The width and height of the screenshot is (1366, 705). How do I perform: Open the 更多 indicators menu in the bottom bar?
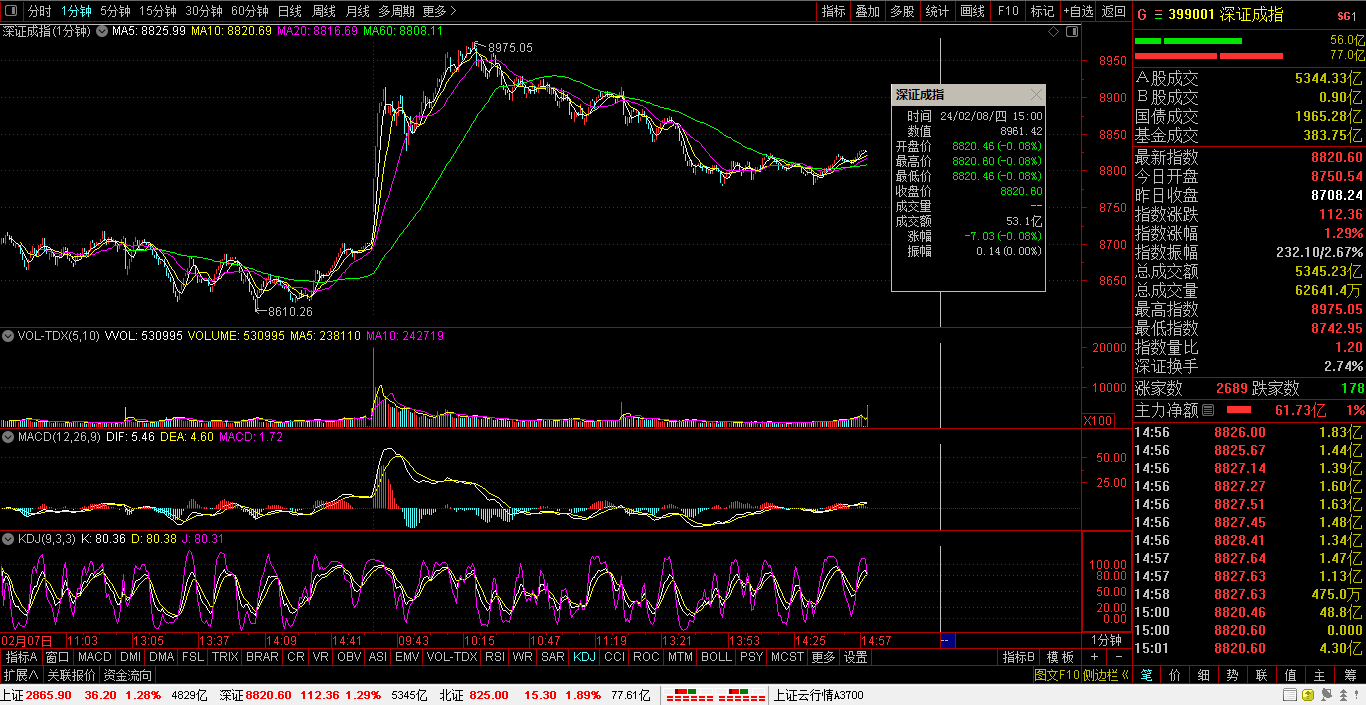pos(823,657)
